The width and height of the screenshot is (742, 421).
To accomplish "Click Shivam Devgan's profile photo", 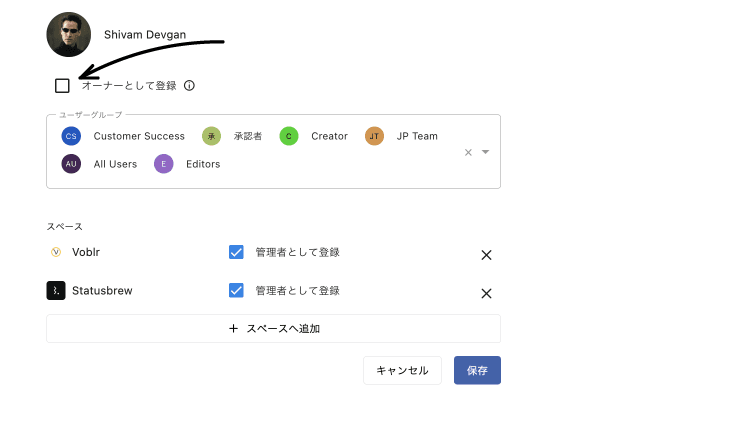I will pyautogui.click(x=69, y=35).
